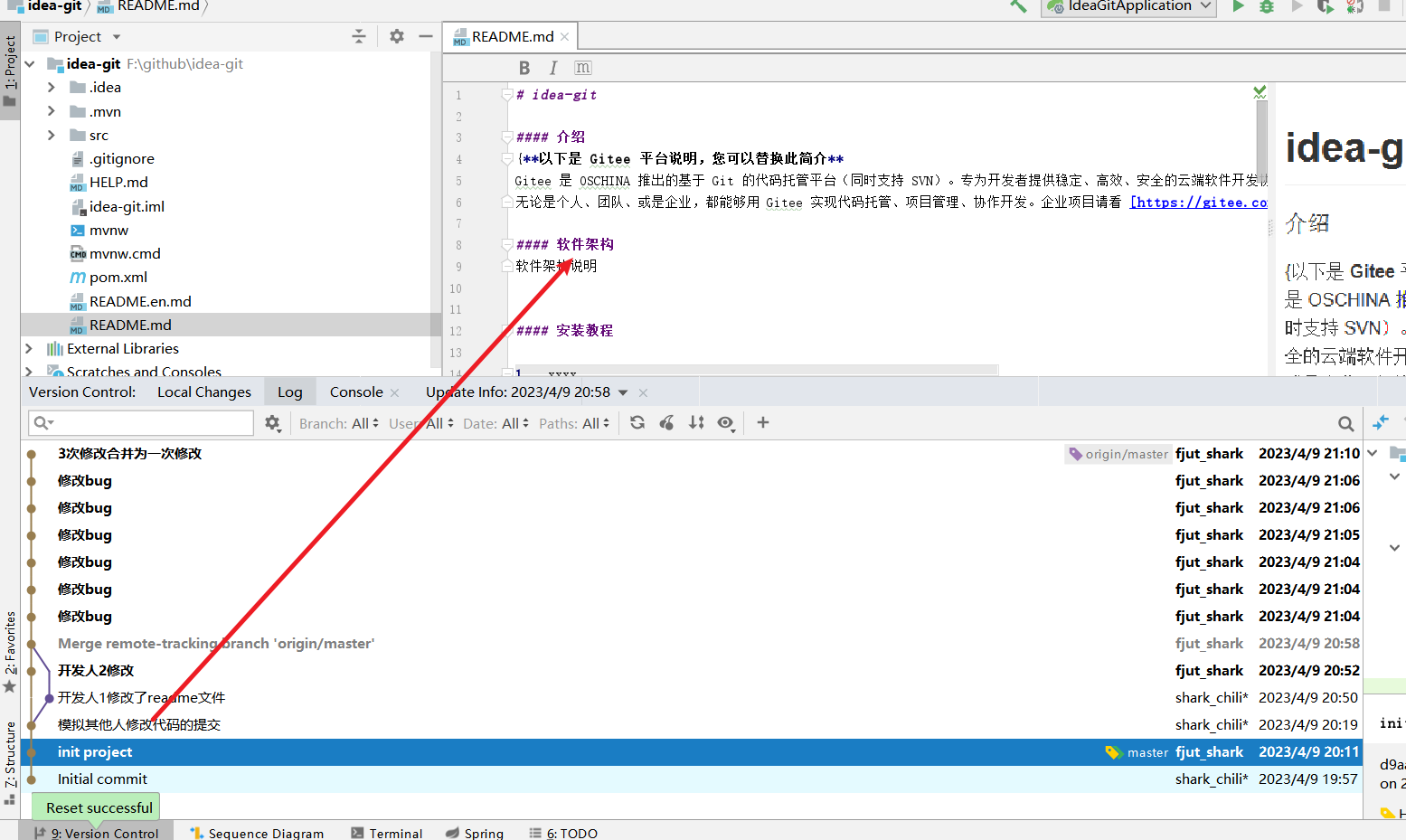Viewport: 1406px width, 840px height.
Task: Open the User filter dropdown
Action: (421, 423)
